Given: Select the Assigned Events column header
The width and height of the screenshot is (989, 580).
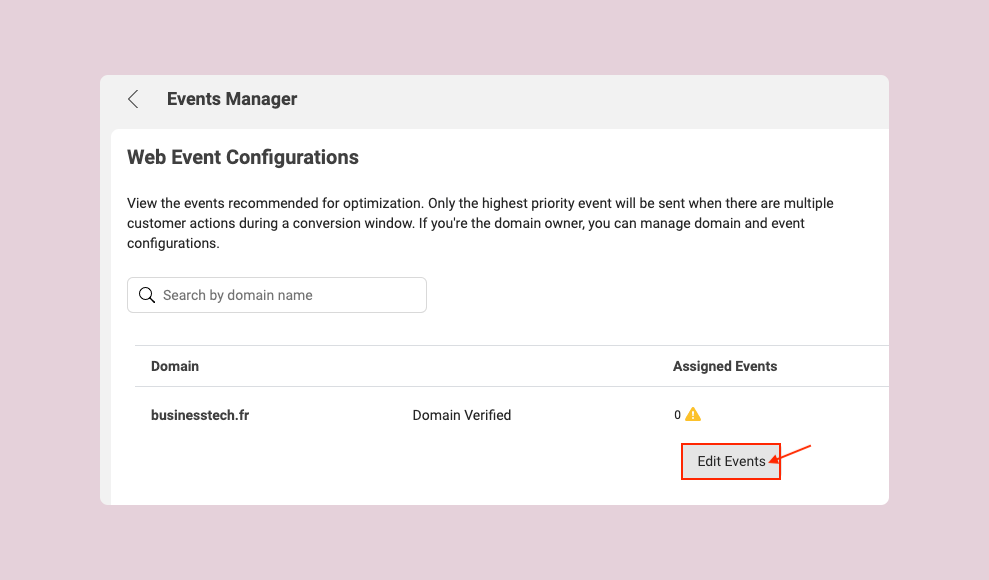Looking at the screenshot, I should coord(725,366).
